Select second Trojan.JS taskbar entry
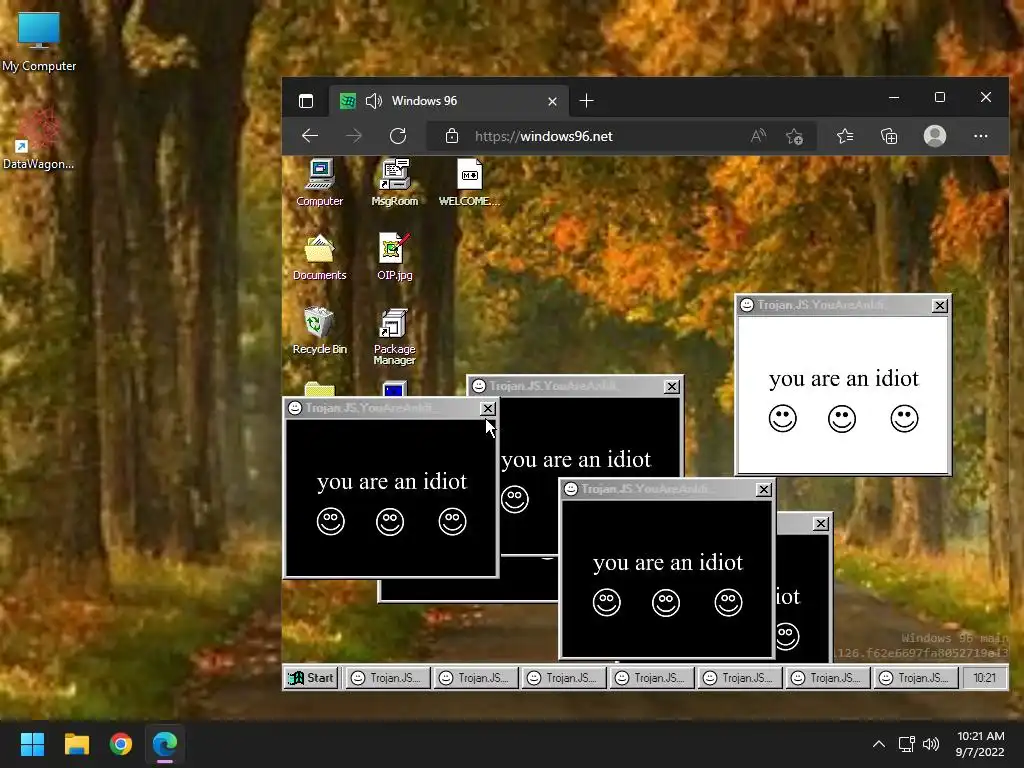This screenshot has height=768, width=1024. tap(475, 678)
